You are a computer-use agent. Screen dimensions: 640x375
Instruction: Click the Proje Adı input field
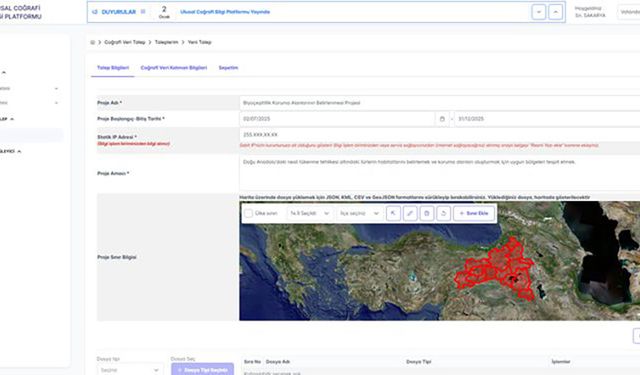coord(440,103)
